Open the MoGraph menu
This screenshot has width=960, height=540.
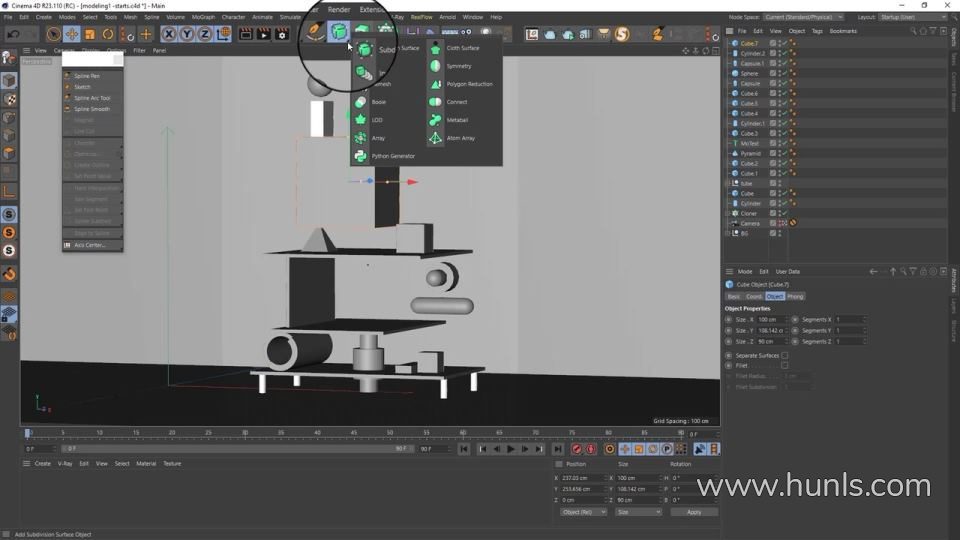tap(203, 17)
